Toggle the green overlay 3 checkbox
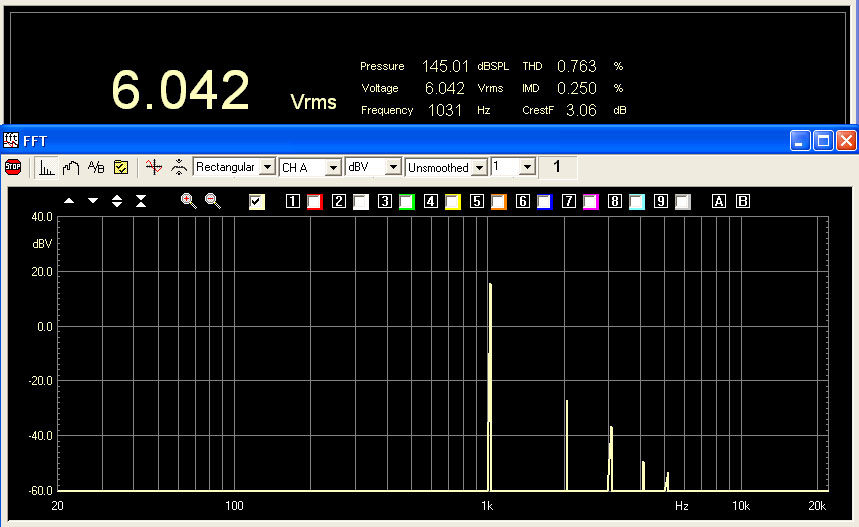The width and height of the screenshot is (859, 527). (406, 202)
